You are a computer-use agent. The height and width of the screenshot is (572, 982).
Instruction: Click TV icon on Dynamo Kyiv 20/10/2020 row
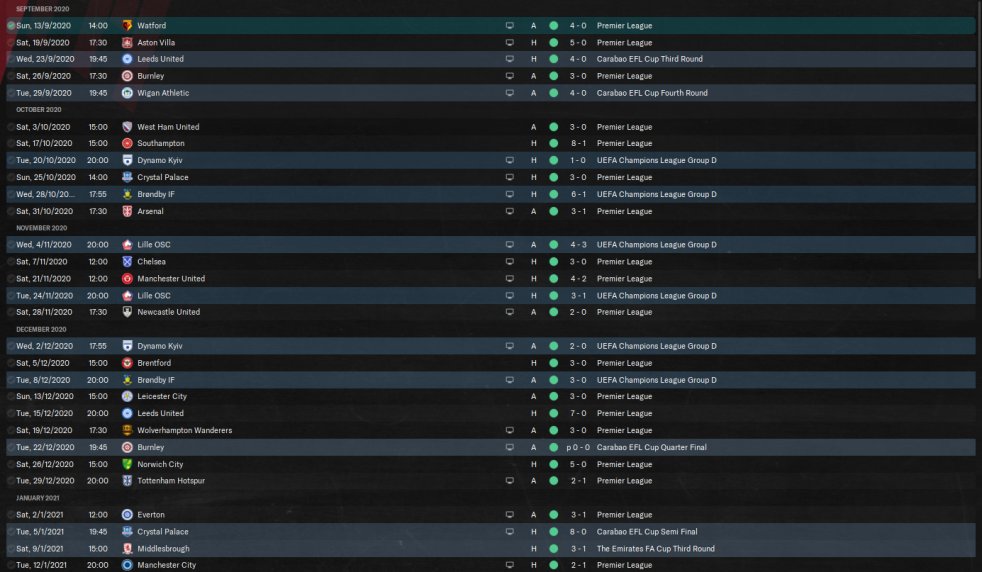click(509, 160)
